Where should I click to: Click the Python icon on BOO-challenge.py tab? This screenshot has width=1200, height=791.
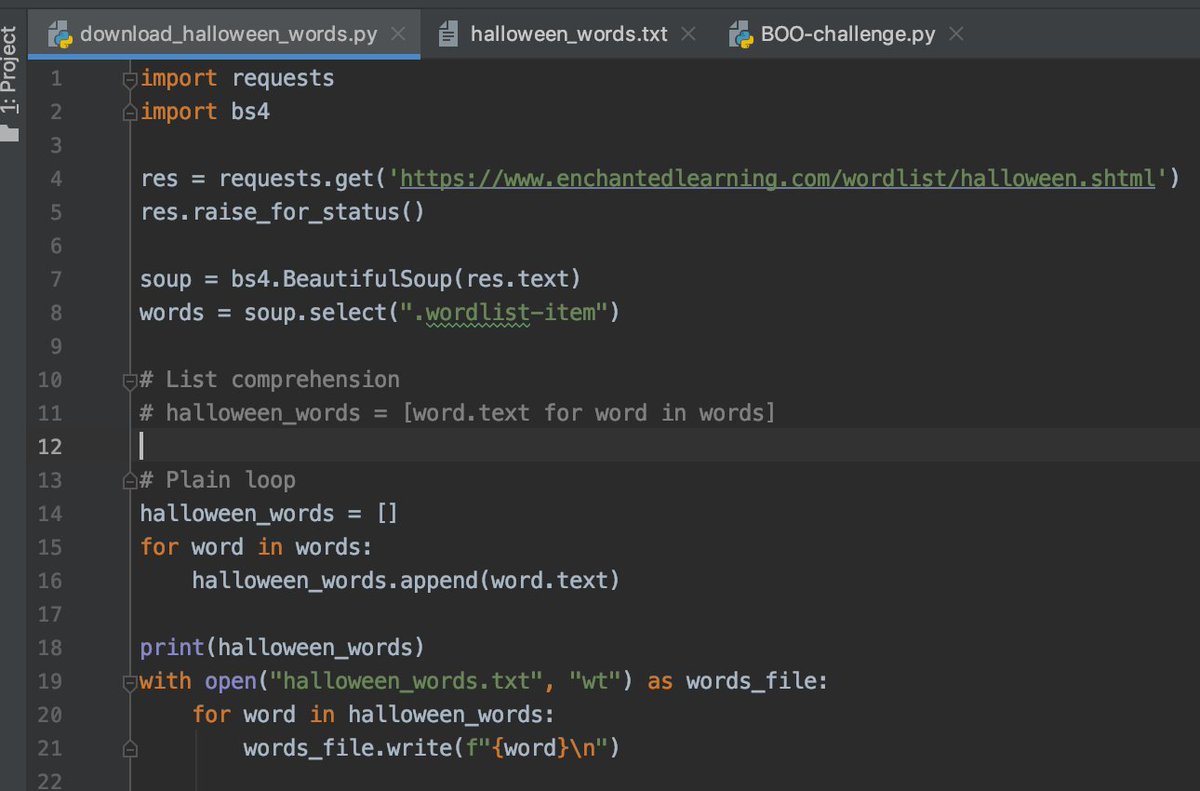[740, 33]
